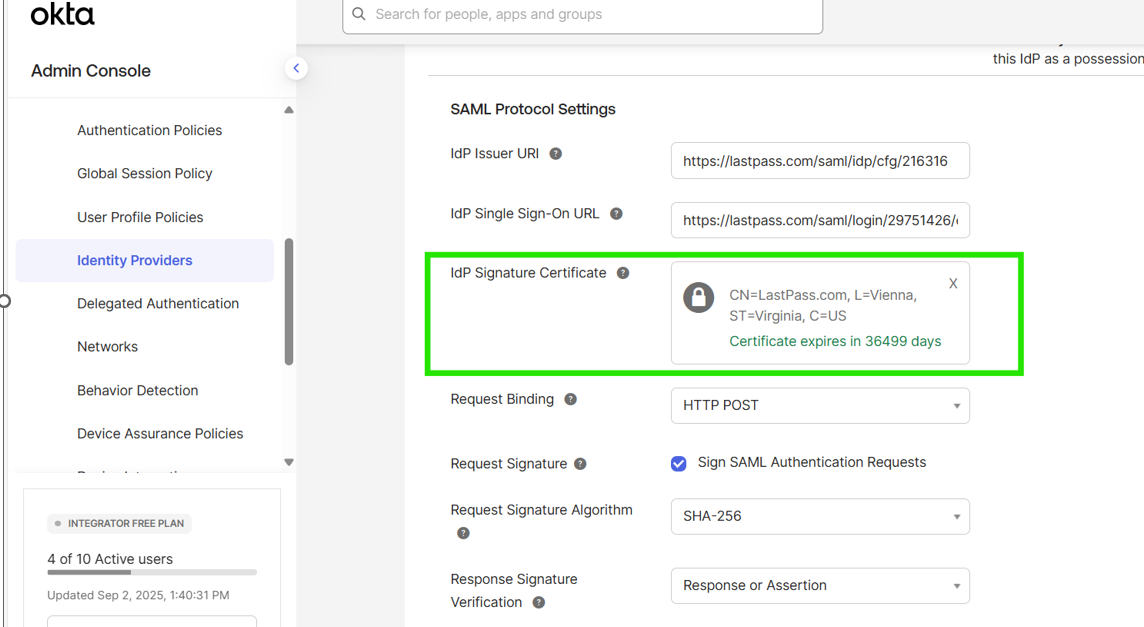
Task: Select Delegated Authentication menu item
Action: [158, 304]
